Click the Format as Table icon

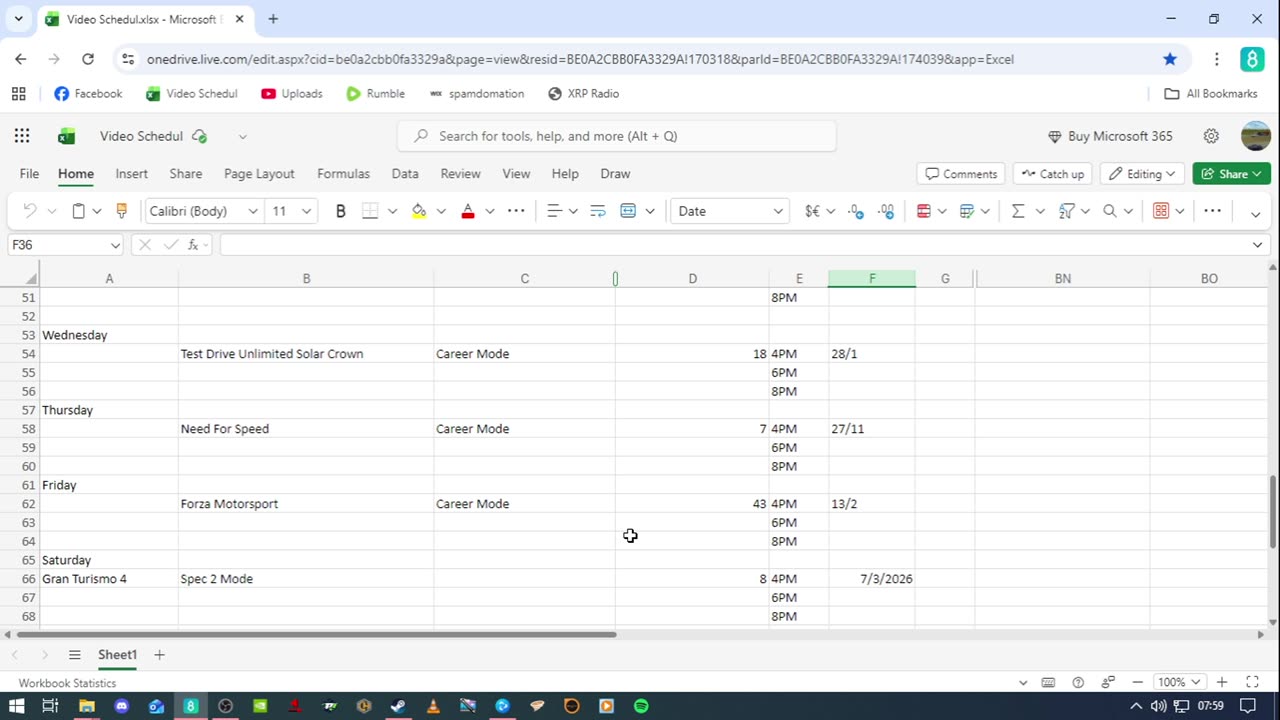(967, 211)
